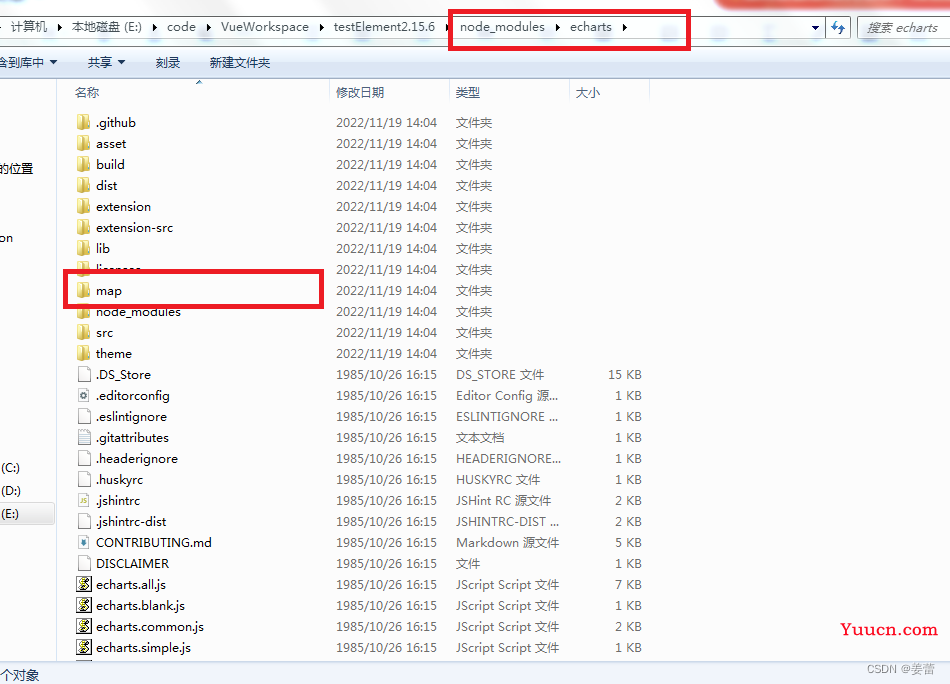Image resolution: width=950 pixels, height=684 pixels.
Task: Click the echarts.simple.js file name
Action: [143, 648]
